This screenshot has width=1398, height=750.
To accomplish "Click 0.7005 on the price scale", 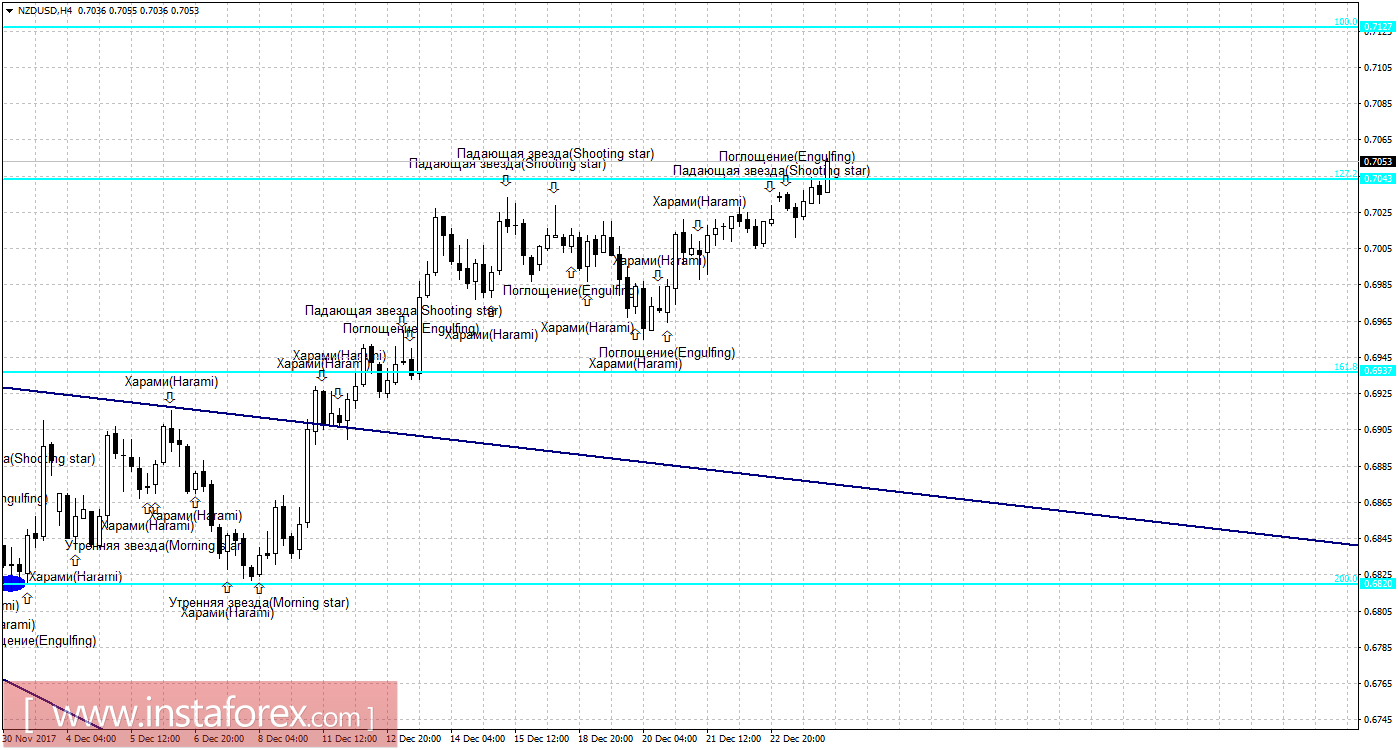I will coord(1378,248).
